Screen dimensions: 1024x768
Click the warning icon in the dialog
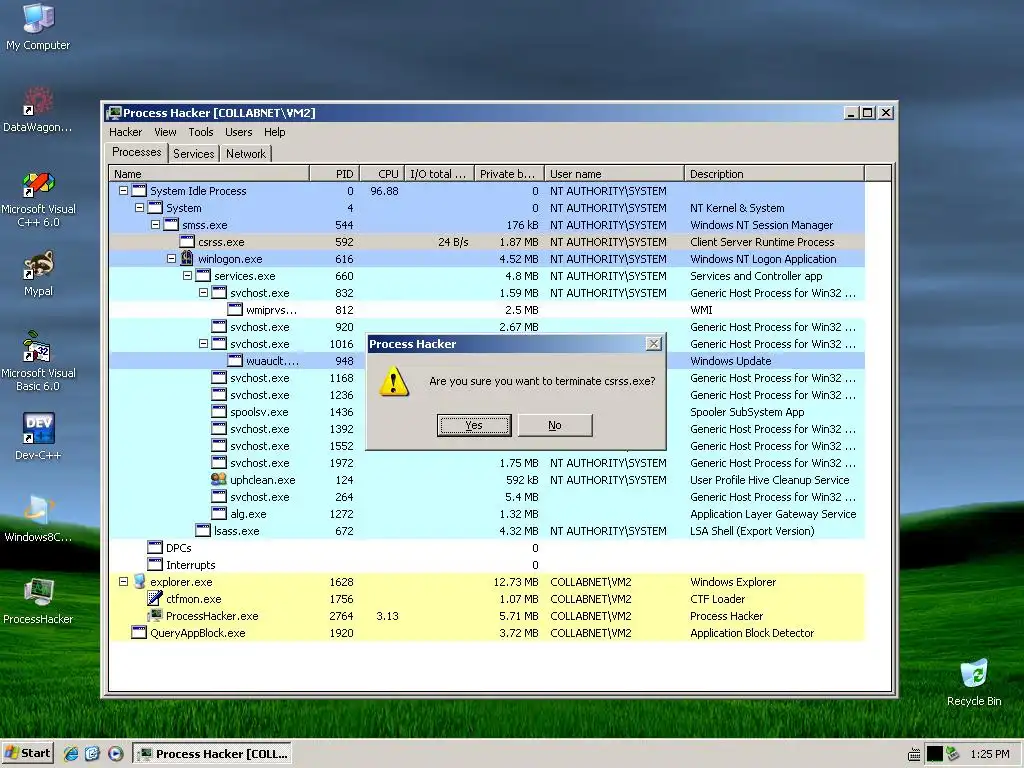pyautogui.click(x=394, y=381)
